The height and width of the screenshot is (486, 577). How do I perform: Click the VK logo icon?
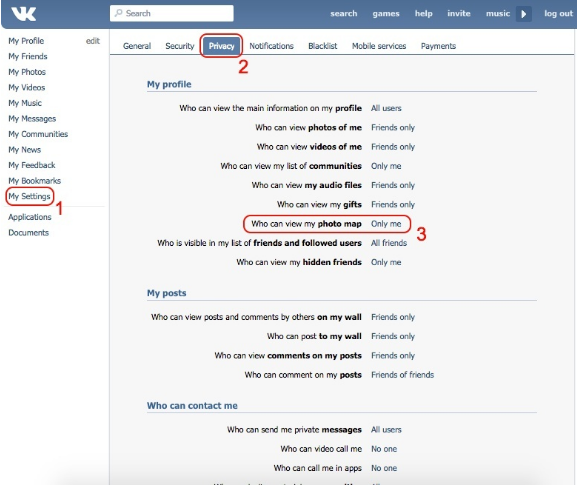24,14
